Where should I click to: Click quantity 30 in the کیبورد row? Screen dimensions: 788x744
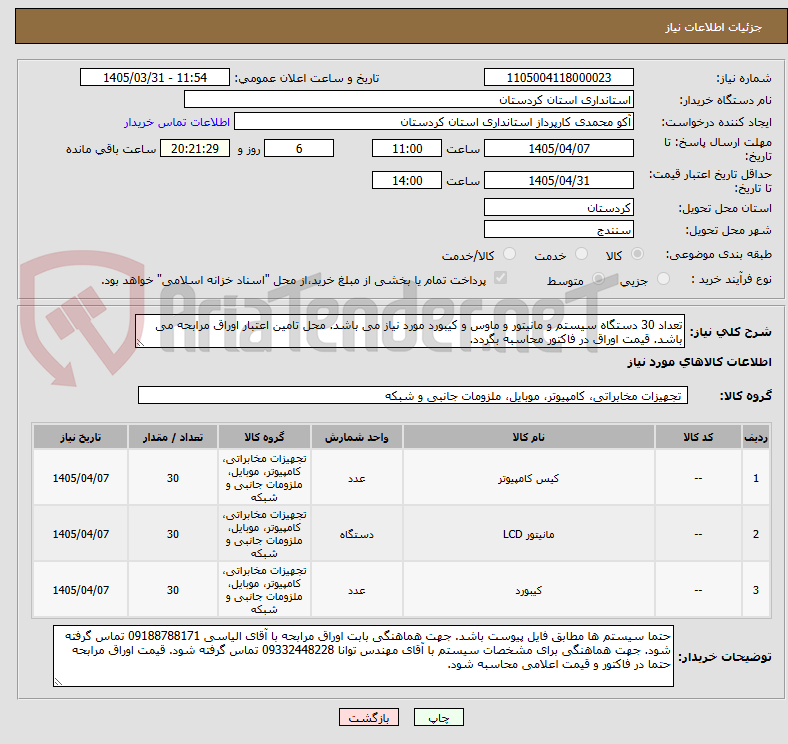click(173, 590)
